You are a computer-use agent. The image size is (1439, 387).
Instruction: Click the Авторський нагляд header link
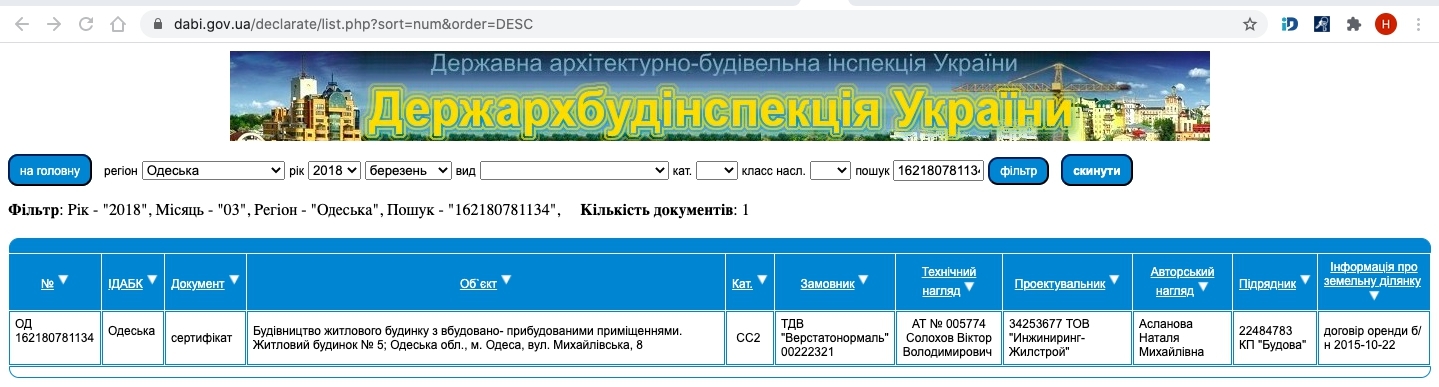coord(1182,281)
